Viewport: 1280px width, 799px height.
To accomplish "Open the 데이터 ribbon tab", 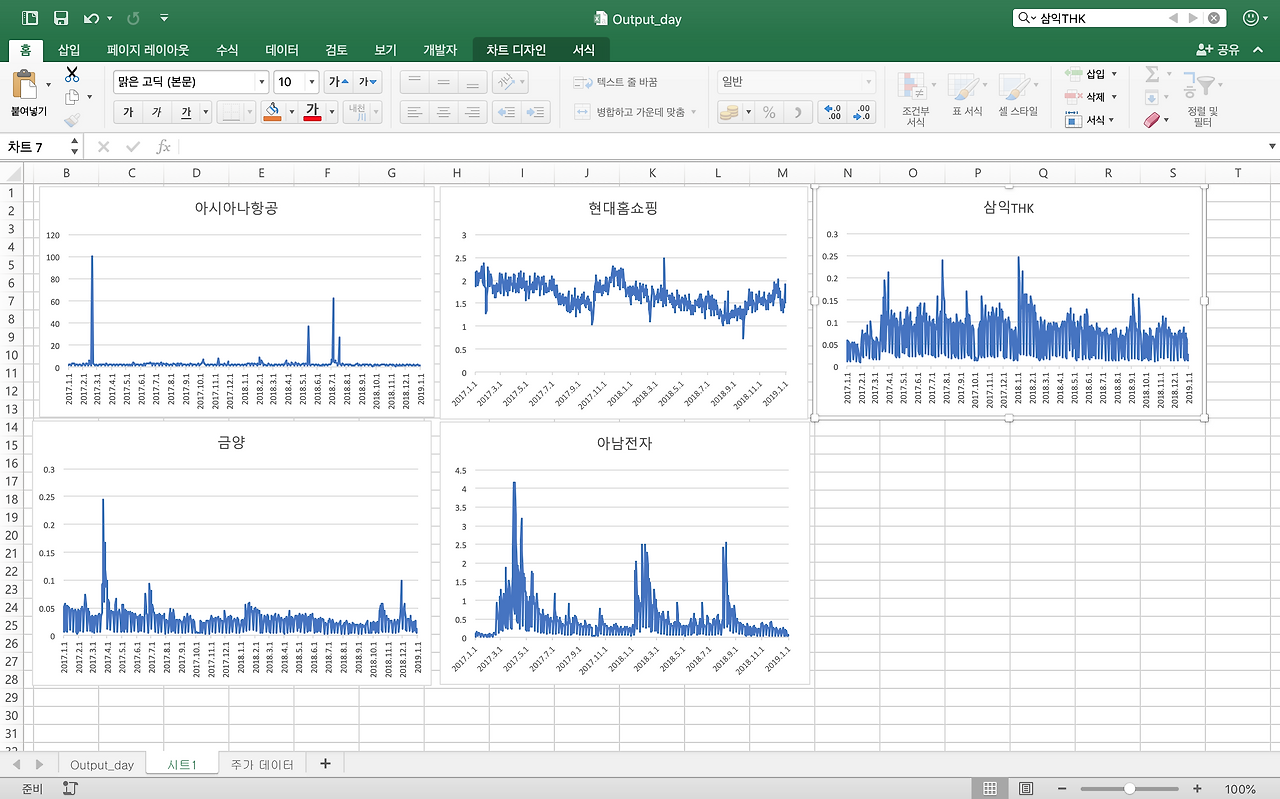I will click(x=282, y=50).
